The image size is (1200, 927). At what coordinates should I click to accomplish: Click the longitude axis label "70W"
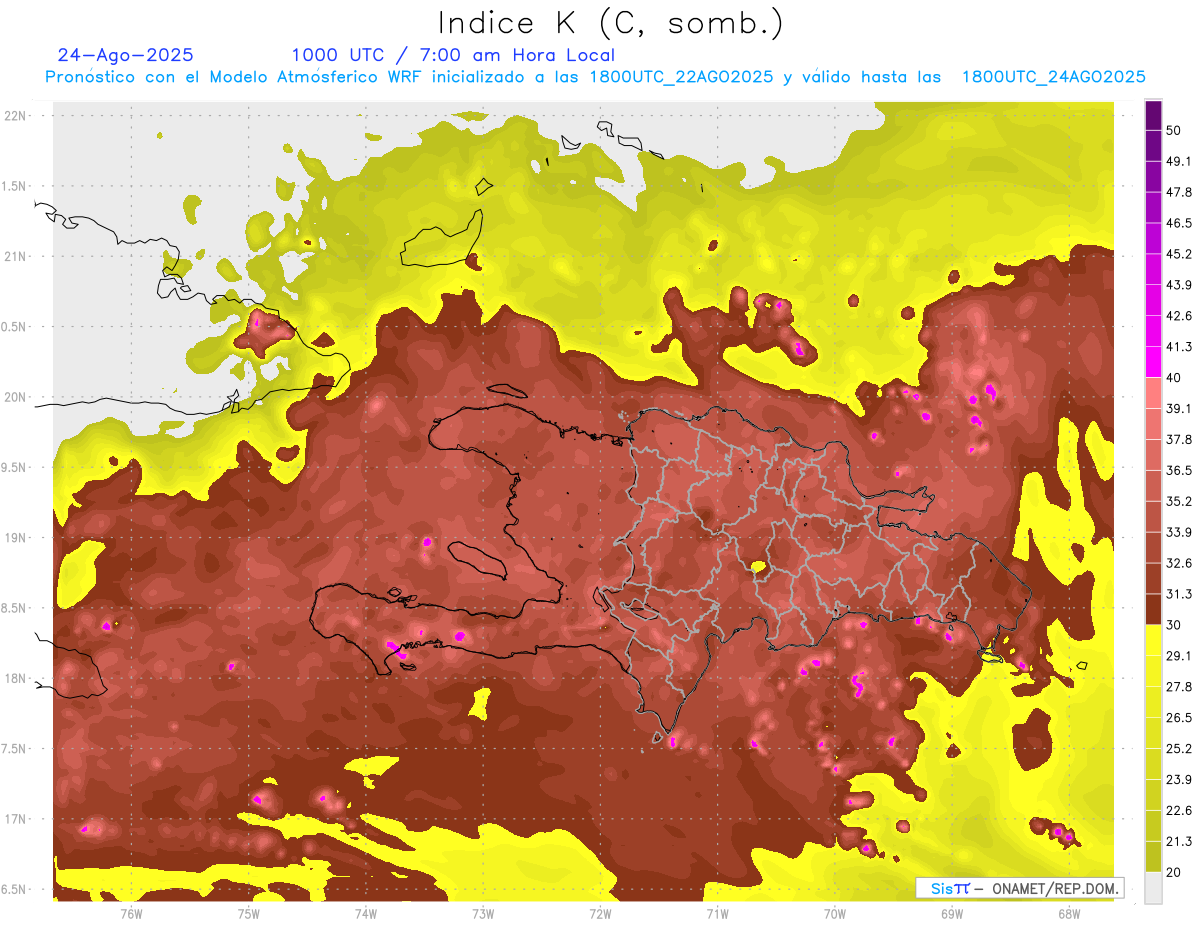click(834, 913)
